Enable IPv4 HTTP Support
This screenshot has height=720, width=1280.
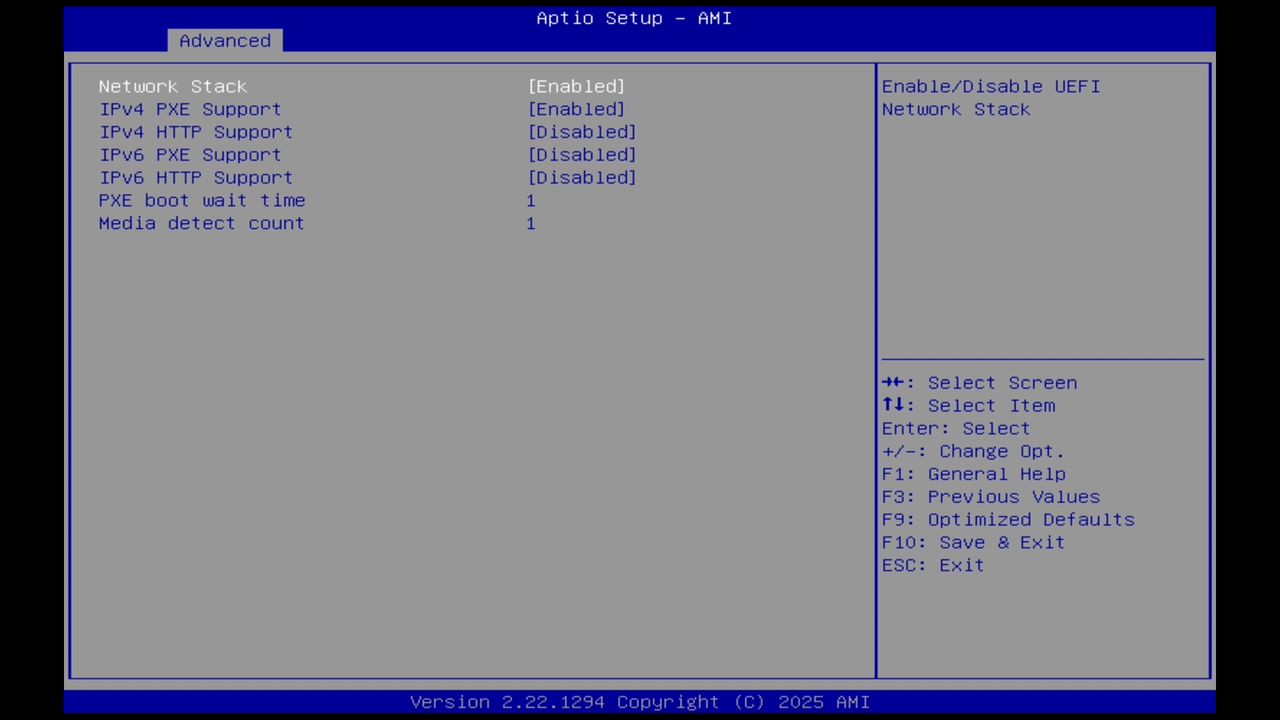[581, 131]
